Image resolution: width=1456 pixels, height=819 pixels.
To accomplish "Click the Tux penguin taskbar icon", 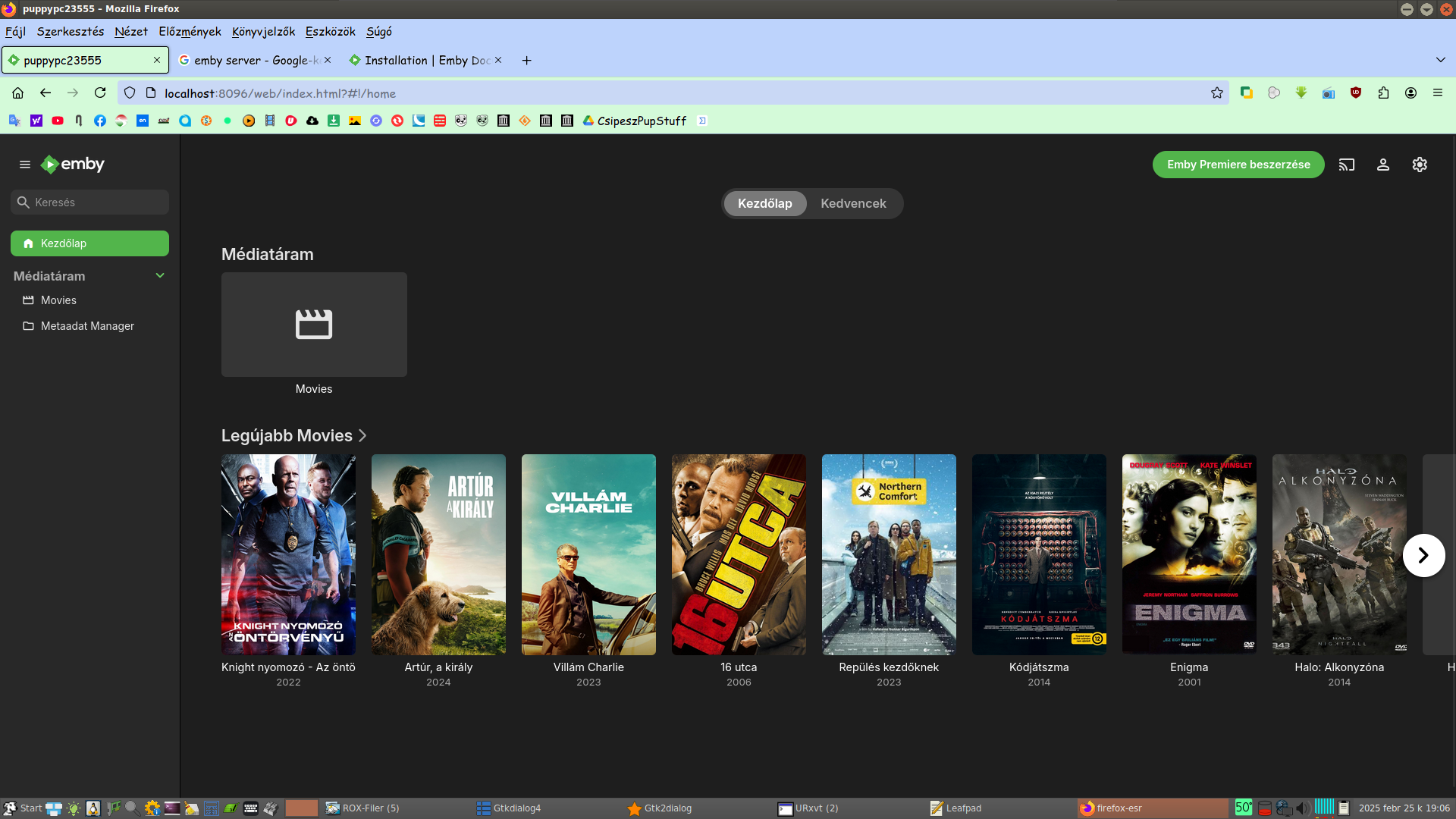I will (93, 808).
